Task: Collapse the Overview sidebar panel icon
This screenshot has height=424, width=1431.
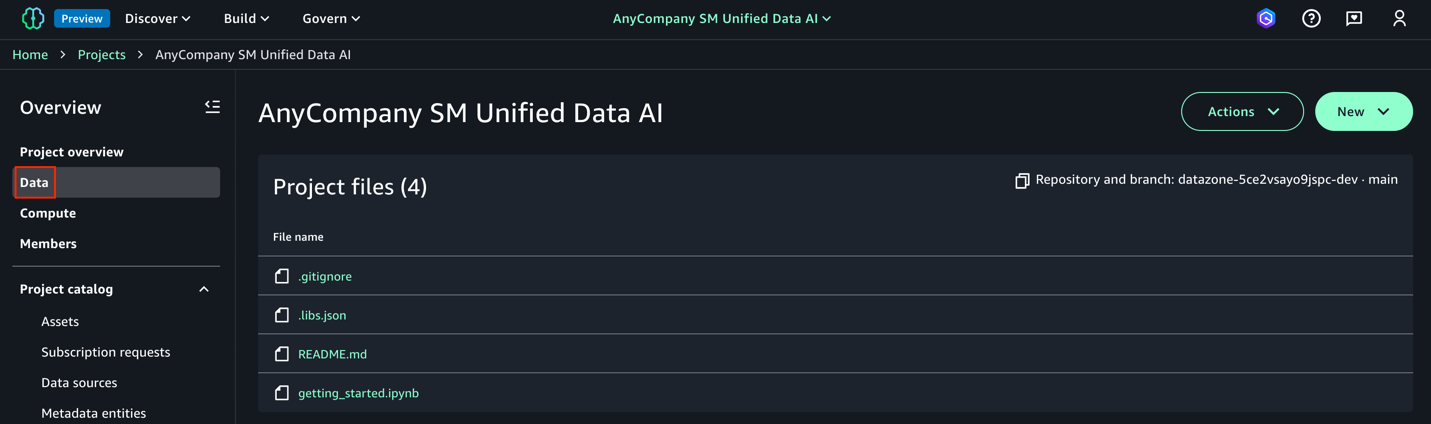Action: (212, 107)
